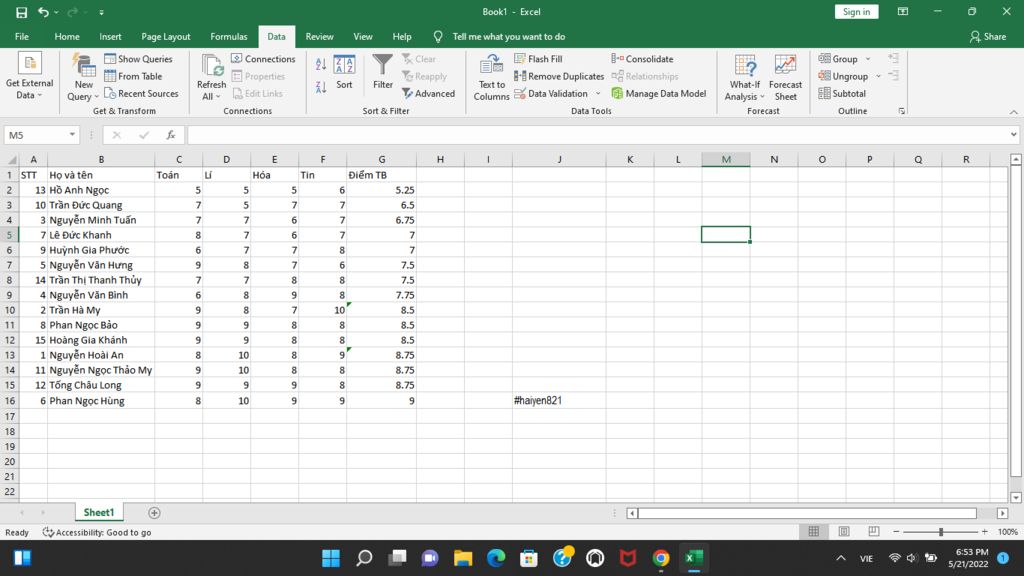Open Google Chrome from the taskbar
The height and width of the screenshot is (576, 1024).
(661, 558)
